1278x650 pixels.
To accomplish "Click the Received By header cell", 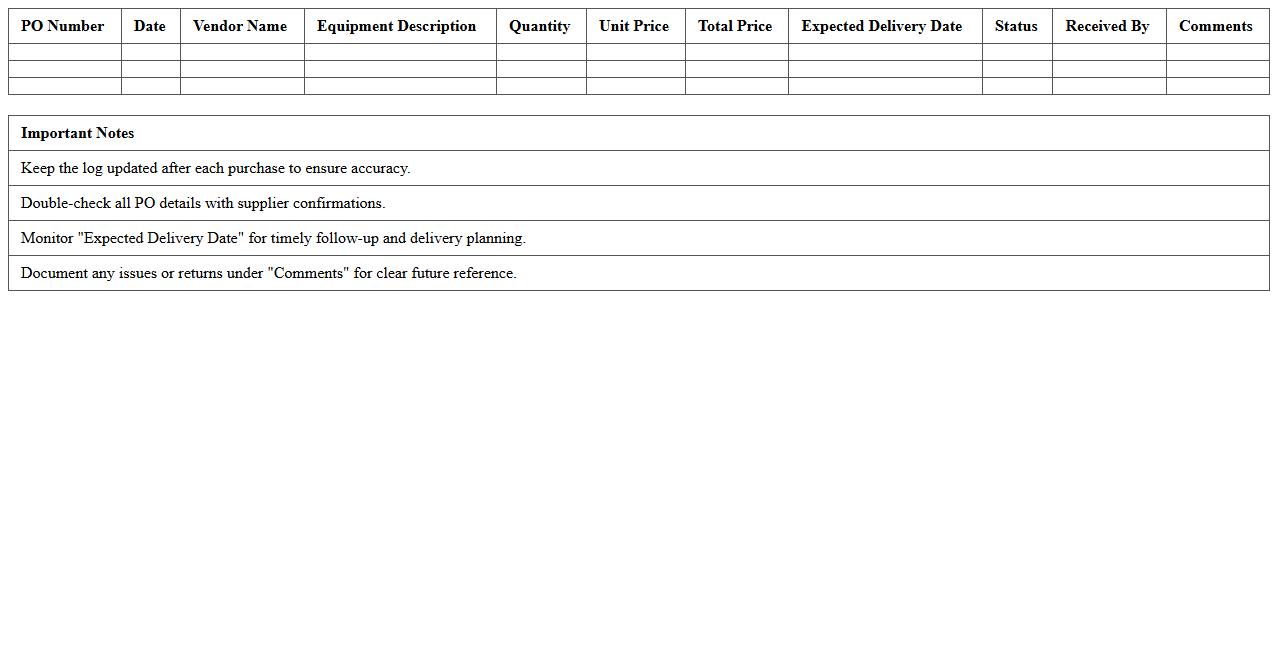I will point(1107,26).
